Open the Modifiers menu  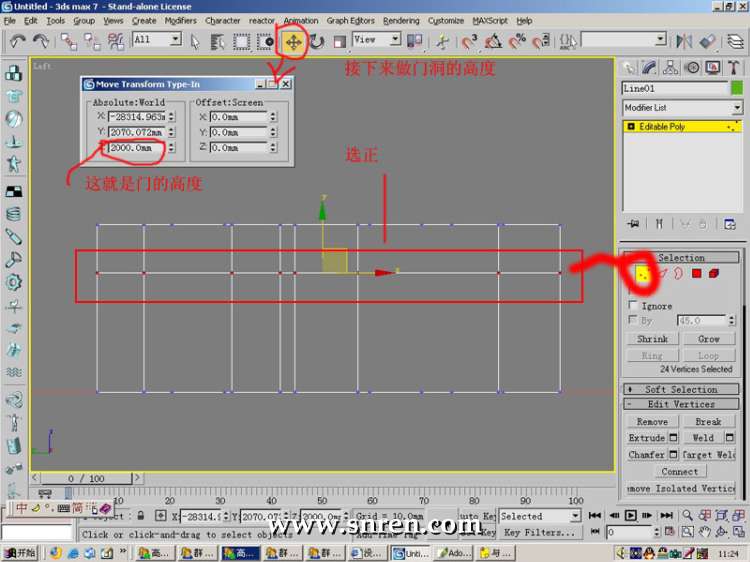(180, 20)
